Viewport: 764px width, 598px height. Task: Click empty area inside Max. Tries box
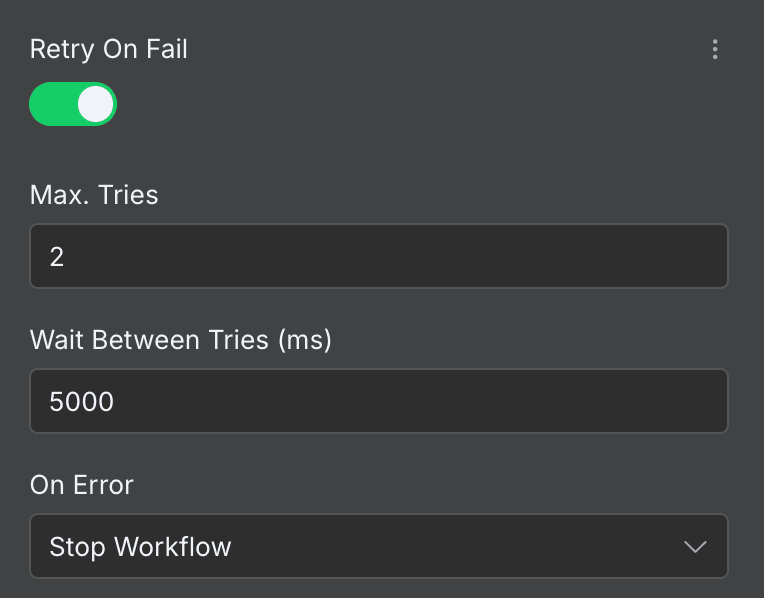click(450, 256)
